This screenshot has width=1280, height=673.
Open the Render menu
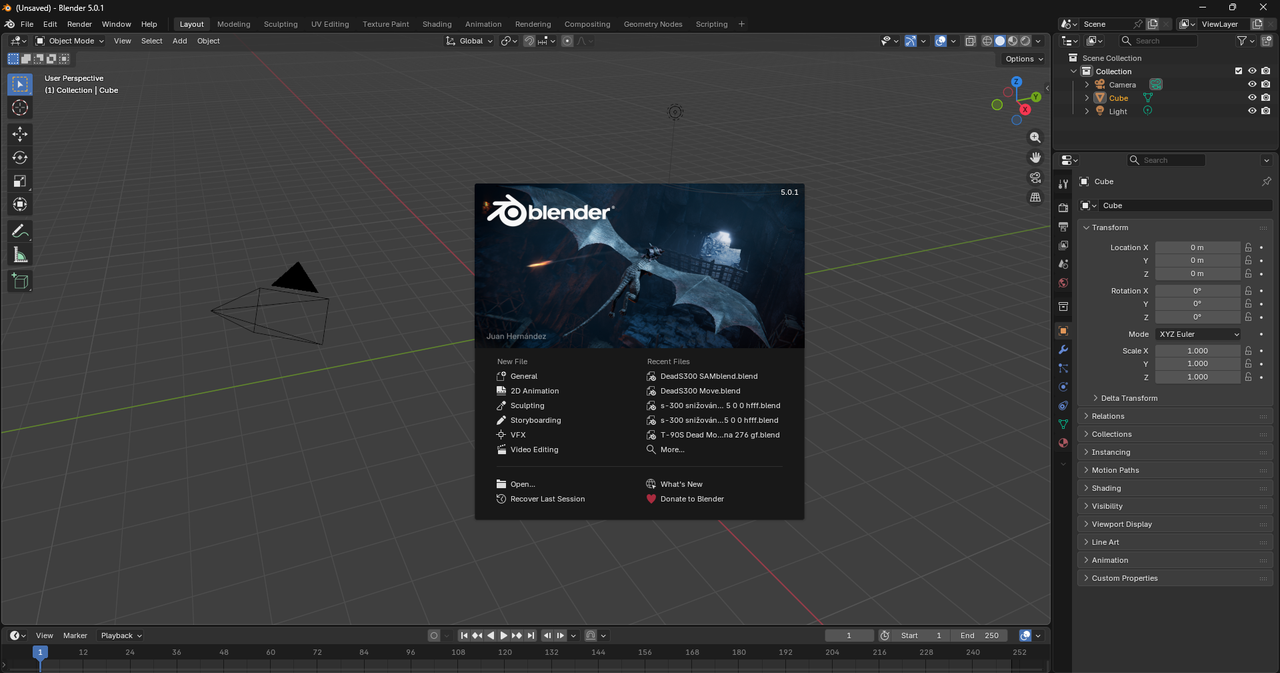(x=79, y=24)
